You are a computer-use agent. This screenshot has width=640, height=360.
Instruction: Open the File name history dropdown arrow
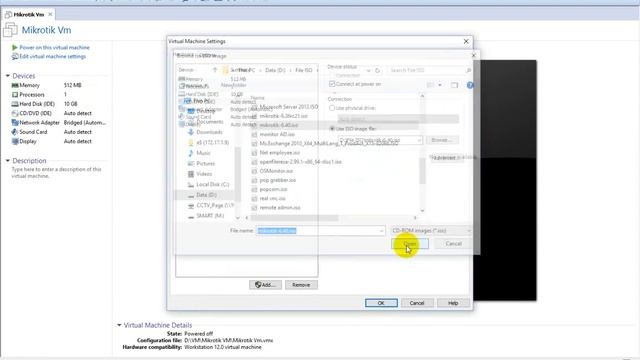point(382,231)
